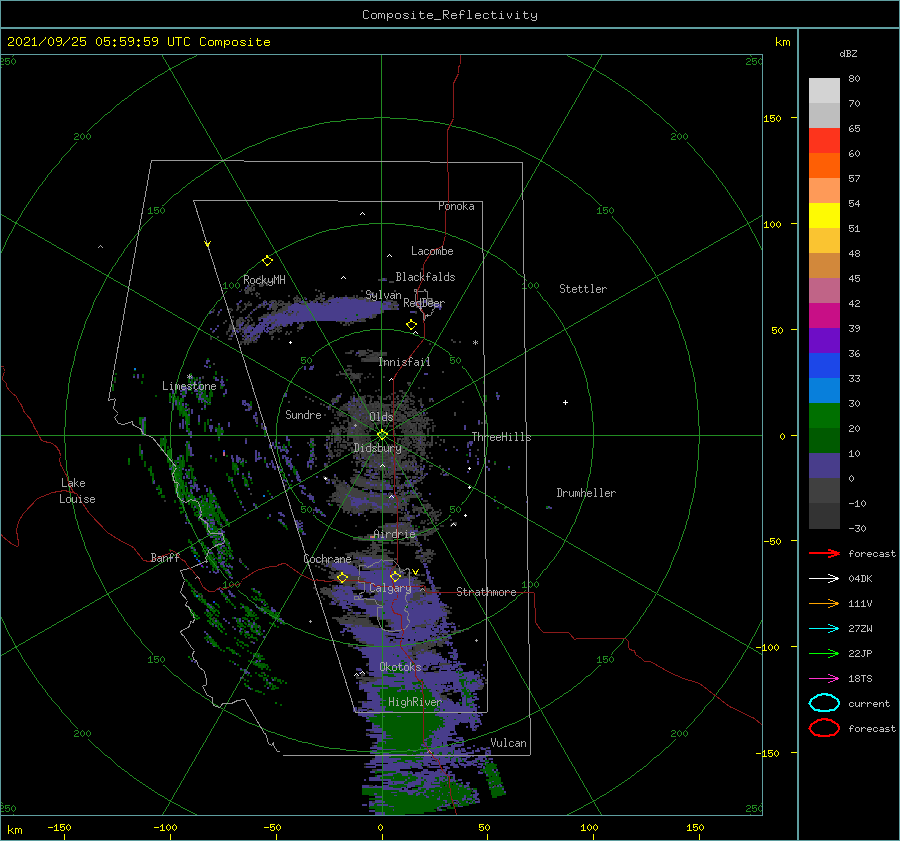Click the white 04DK arrow legend

pyautogui.click(x=824, y=578)
